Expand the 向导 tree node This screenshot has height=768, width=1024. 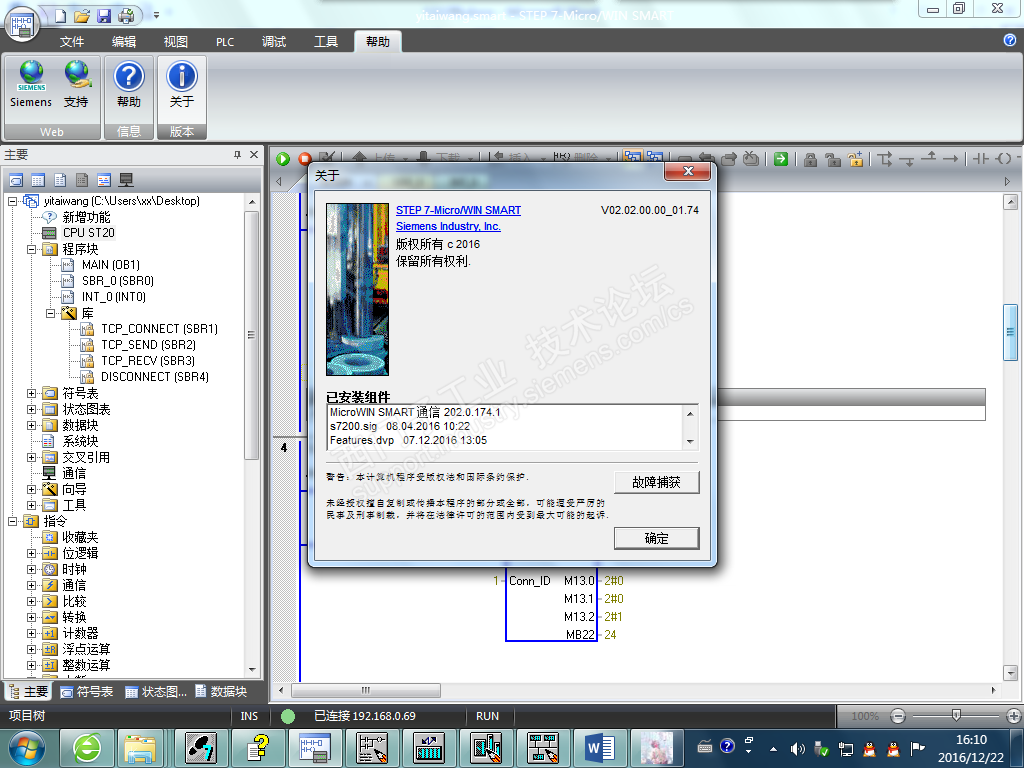pos(31,489)
